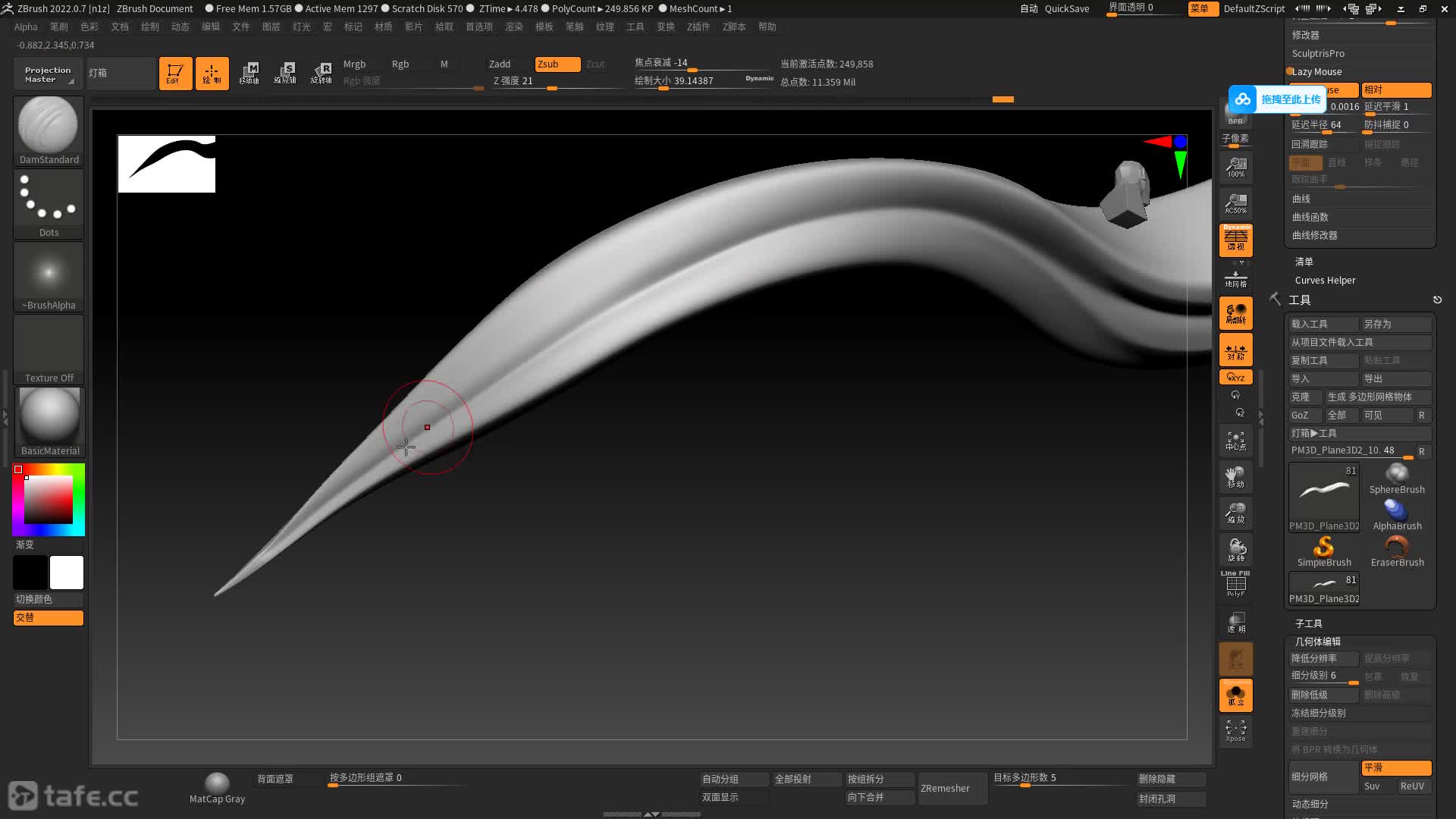Image resolution: width=1456 pixels, height=819 pixels.
Task: Click the AC50% zoom icon
Action: pyautogui.click(x=1235, y=203)
